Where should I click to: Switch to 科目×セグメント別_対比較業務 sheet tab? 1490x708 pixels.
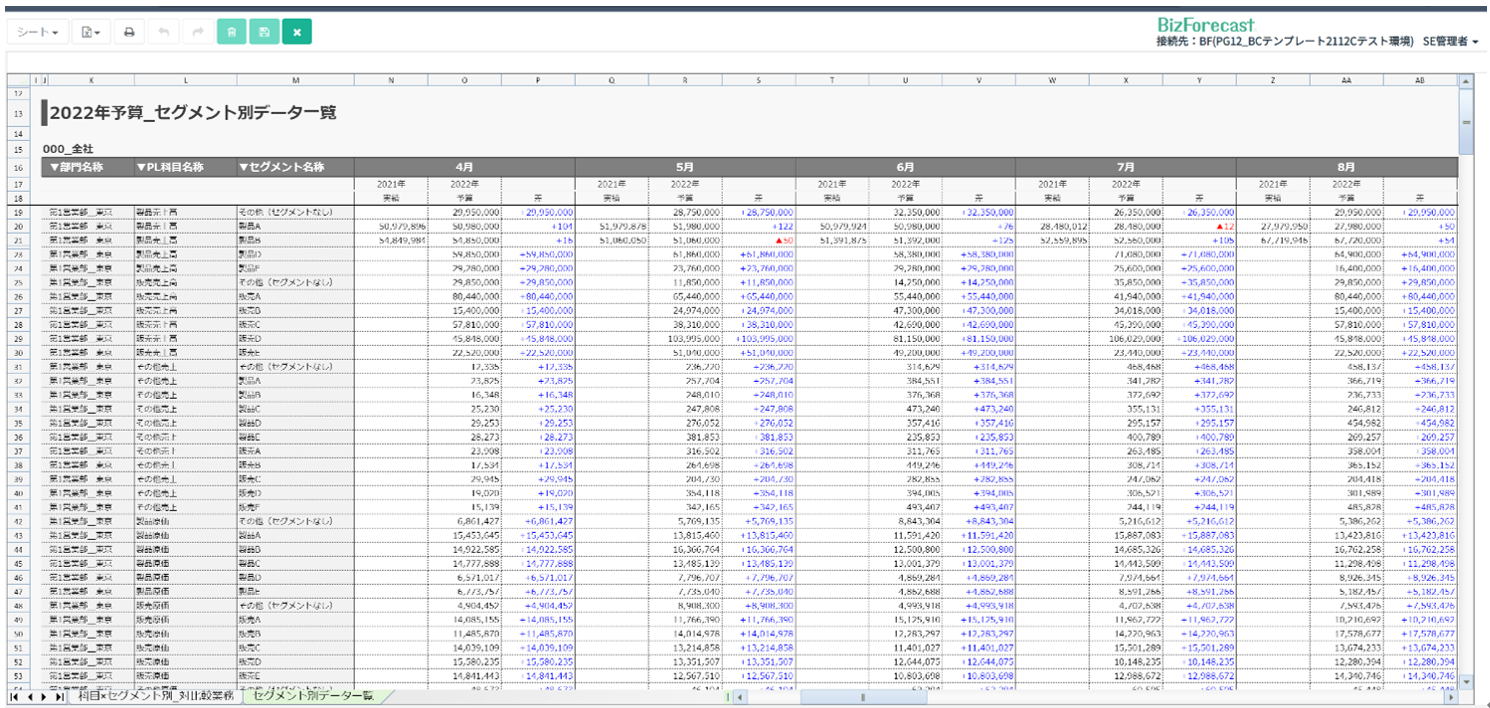[x=157, y=696]
